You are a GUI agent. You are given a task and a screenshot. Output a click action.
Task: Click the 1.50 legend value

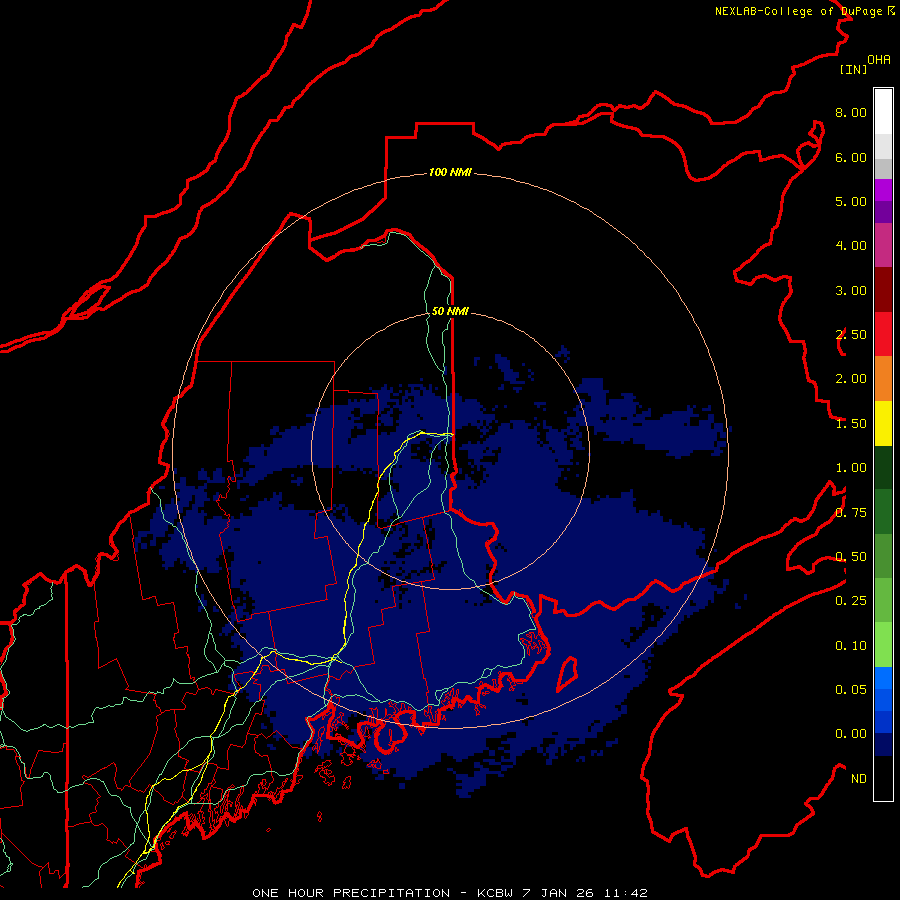click(851, 424)
